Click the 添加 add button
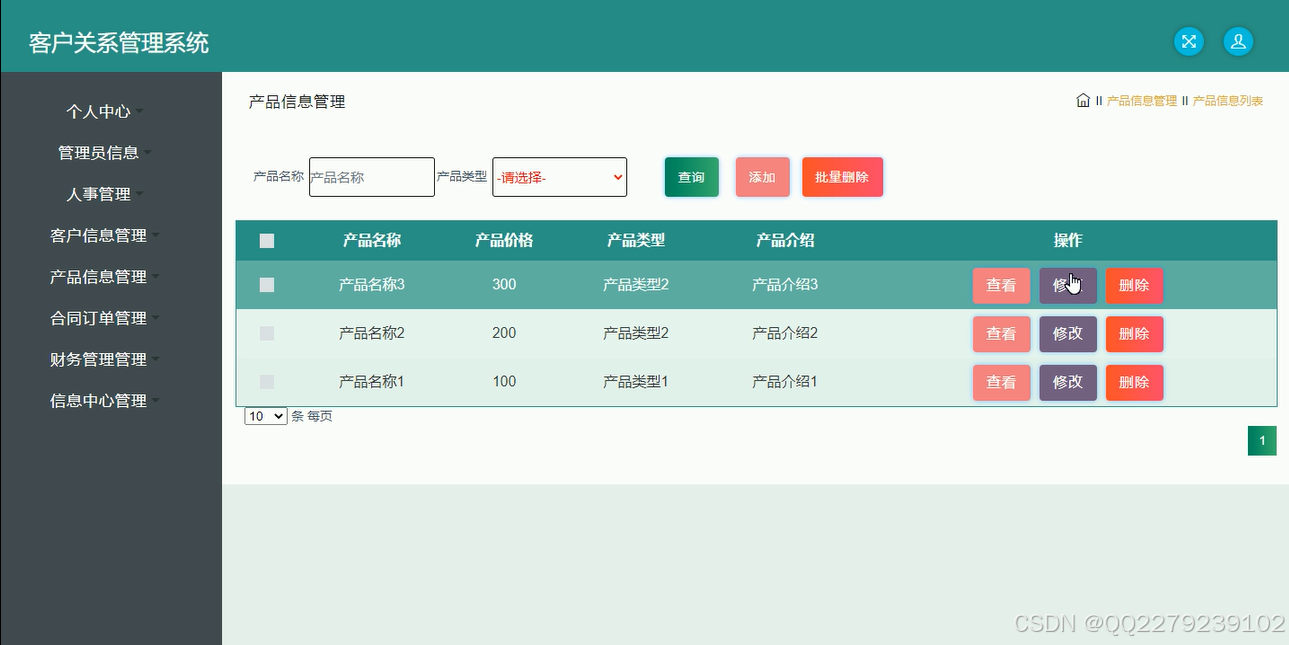Viewport: 1289px width, 645px height. [x=762, y=177]
